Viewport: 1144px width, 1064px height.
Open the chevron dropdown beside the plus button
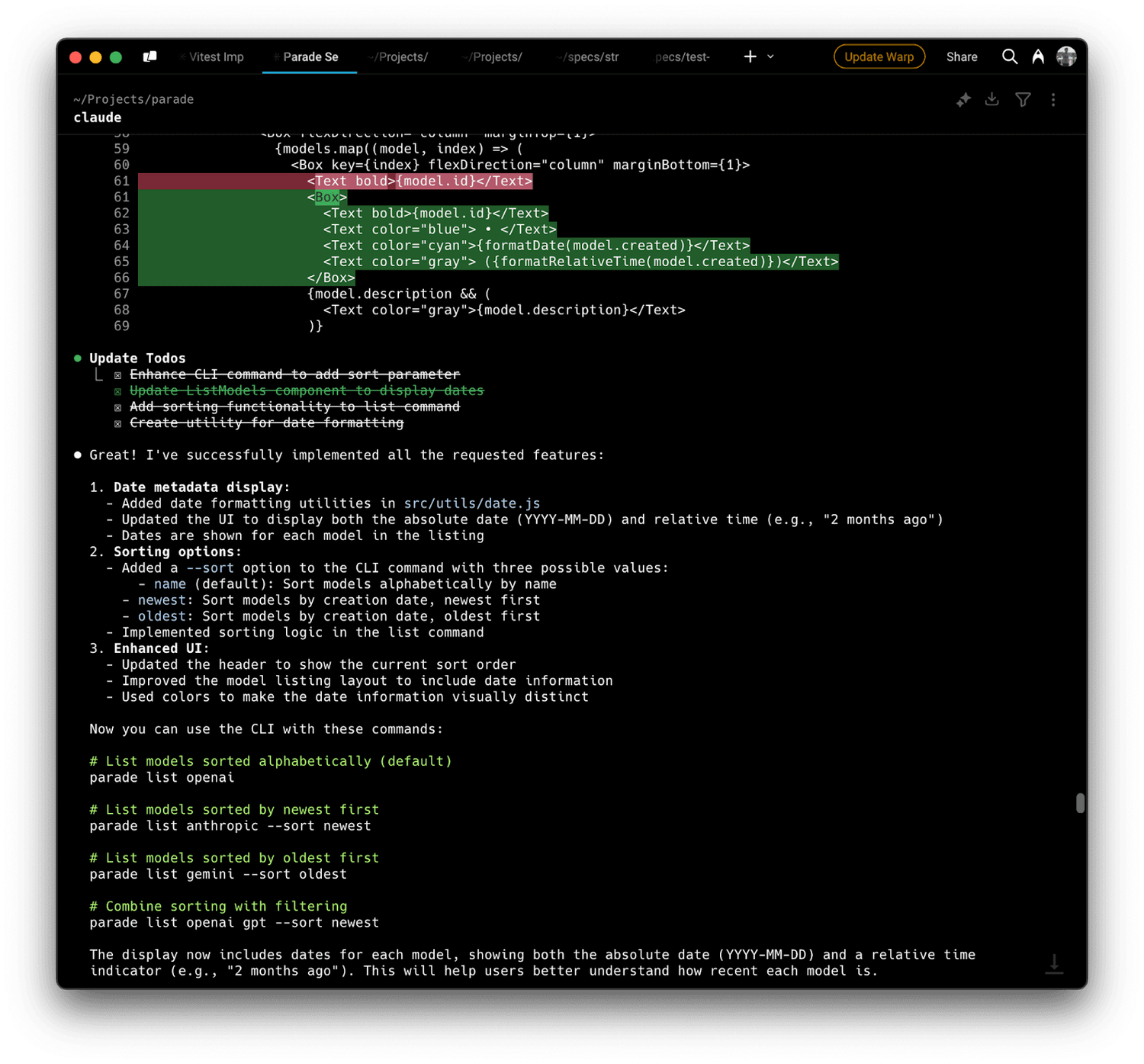770,56
